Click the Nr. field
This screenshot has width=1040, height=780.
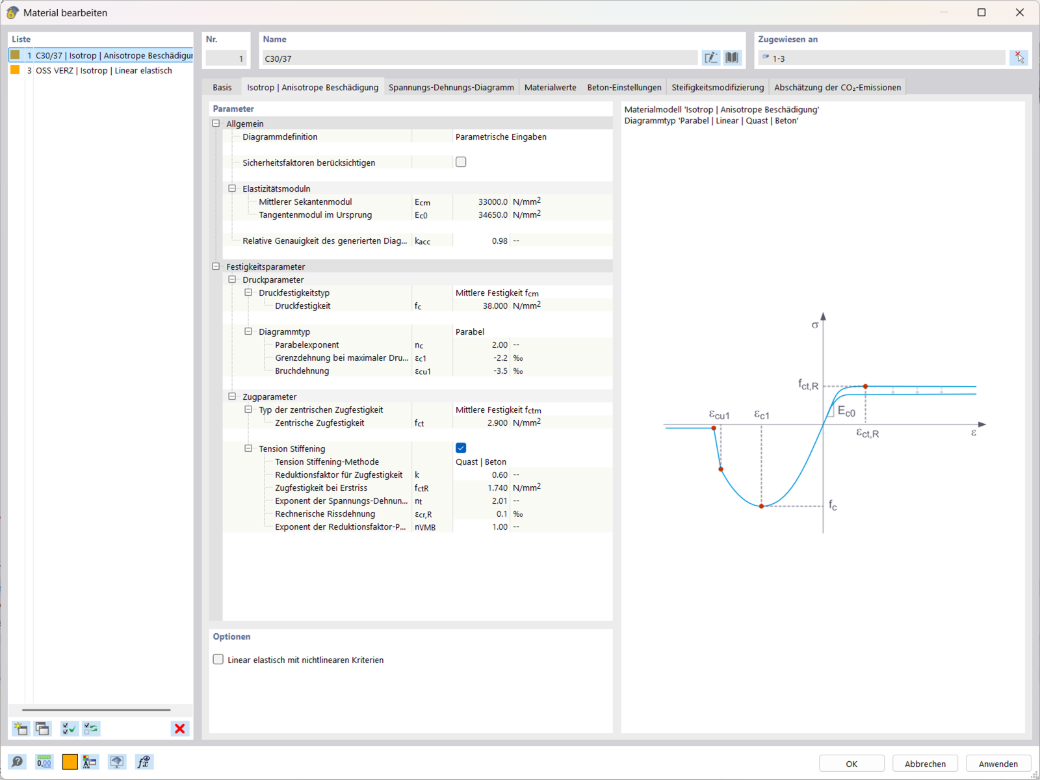(x=226, y=58)
